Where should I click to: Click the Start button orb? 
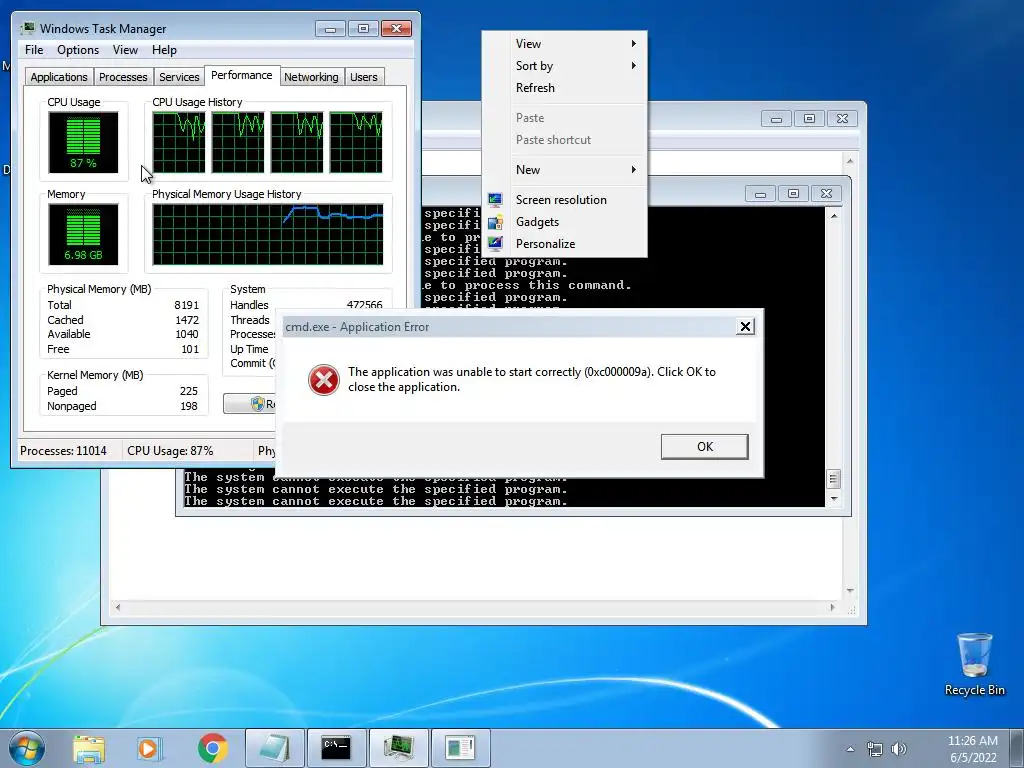coord(27,748)
